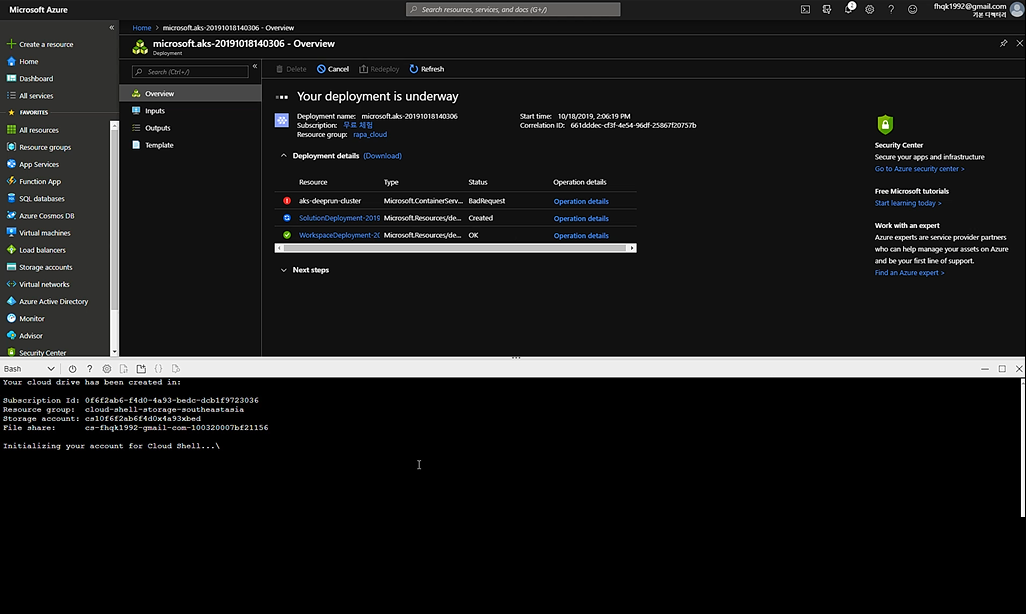Focus the top Search resources field
This screenshot has width=1026, height=614.
[513, 9]
